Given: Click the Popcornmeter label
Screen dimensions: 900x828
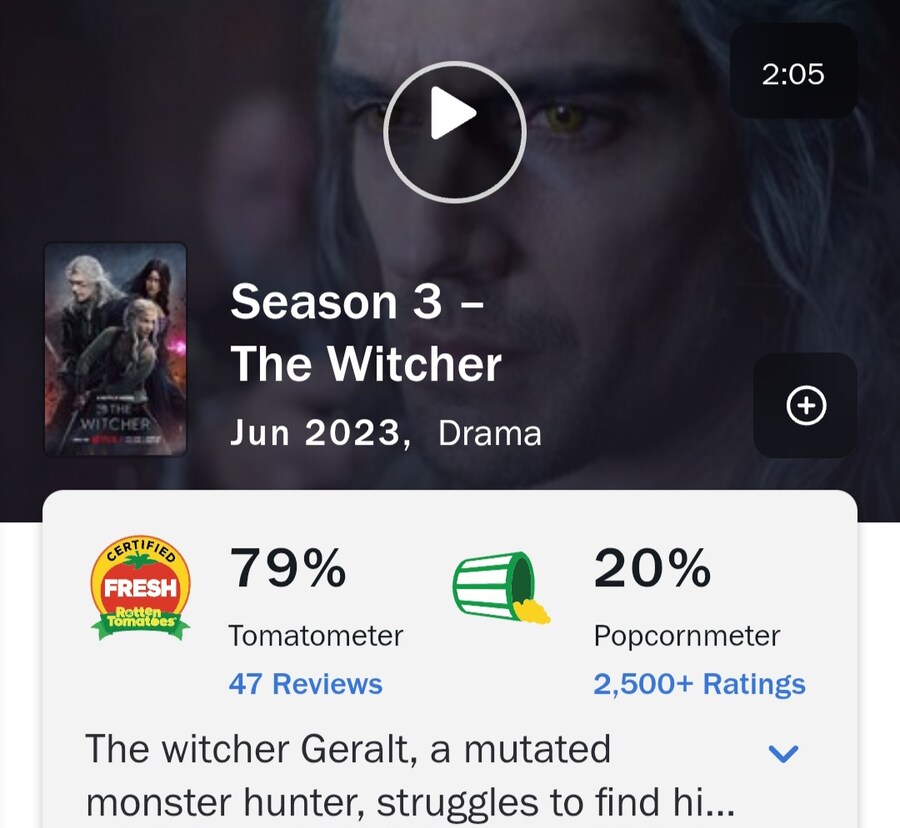Looking at the screenshot, I should coord(687,636).
